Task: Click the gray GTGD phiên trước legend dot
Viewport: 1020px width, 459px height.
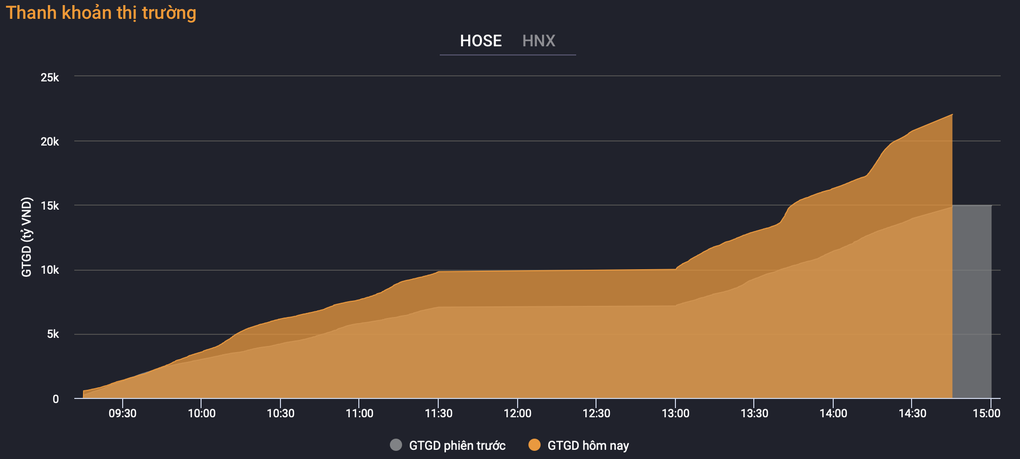Action: [396, 445]
